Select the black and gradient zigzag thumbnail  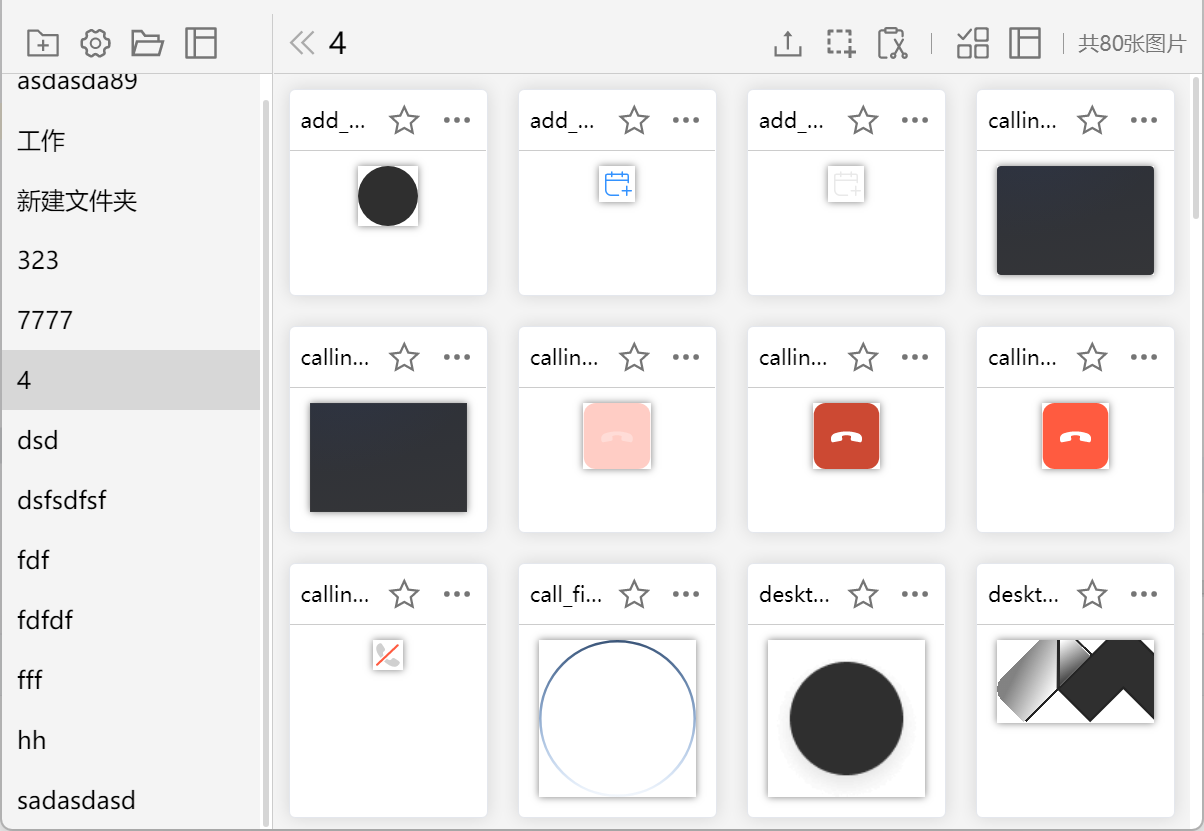point(1075,681)
